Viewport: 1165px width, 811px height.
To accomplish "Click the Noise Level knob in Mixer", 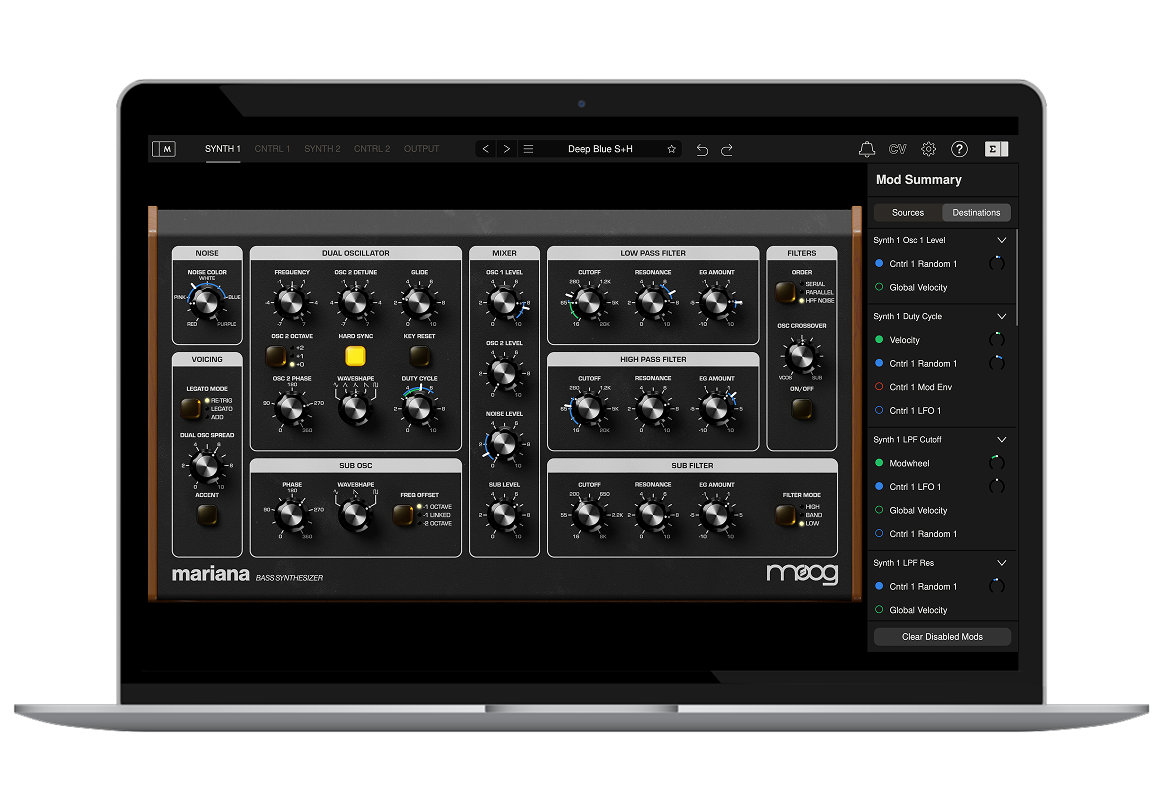I will 504,443.
